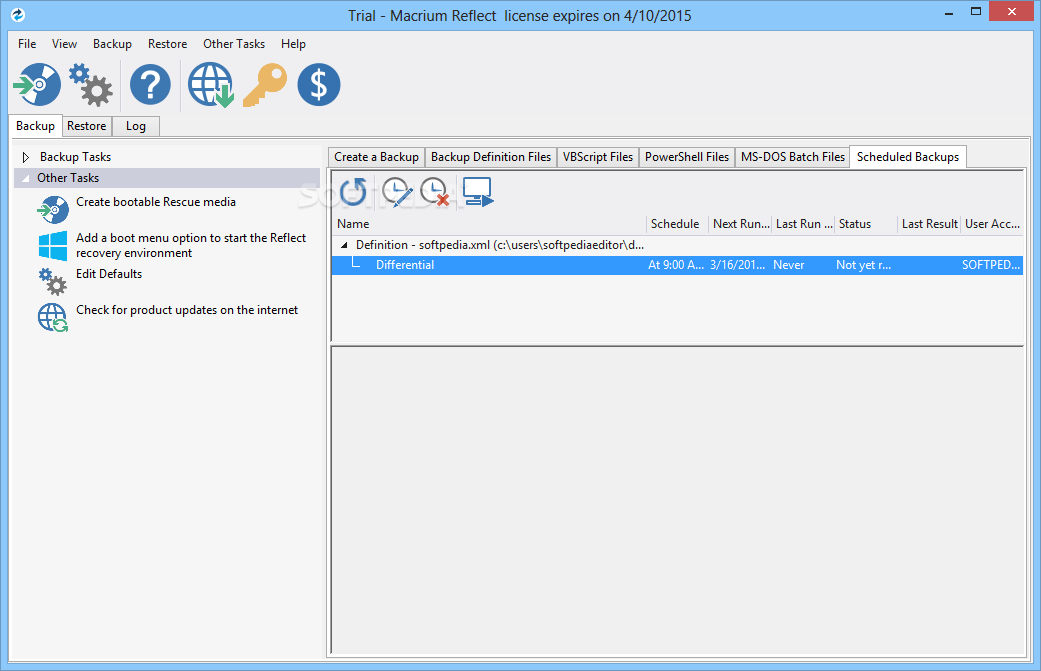This screenshot has height=671, width=1041.
Task: Open the Other Tasks menu
Action: pos(234,44)
